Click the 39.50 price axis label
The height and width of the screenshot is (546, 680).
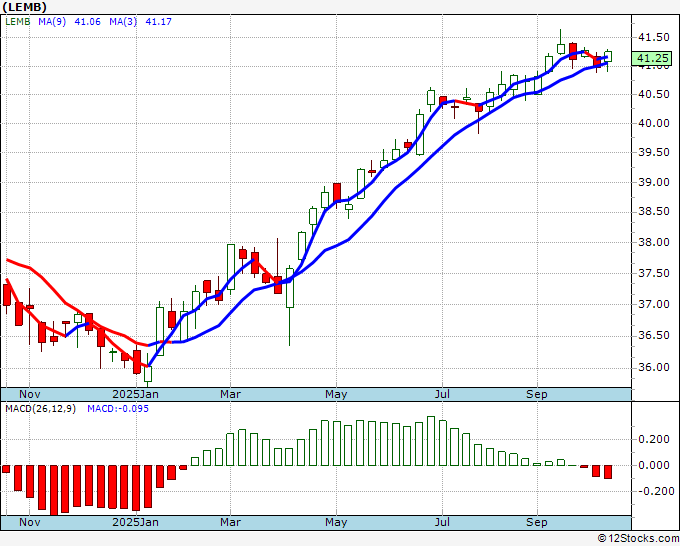pos(654,152)
